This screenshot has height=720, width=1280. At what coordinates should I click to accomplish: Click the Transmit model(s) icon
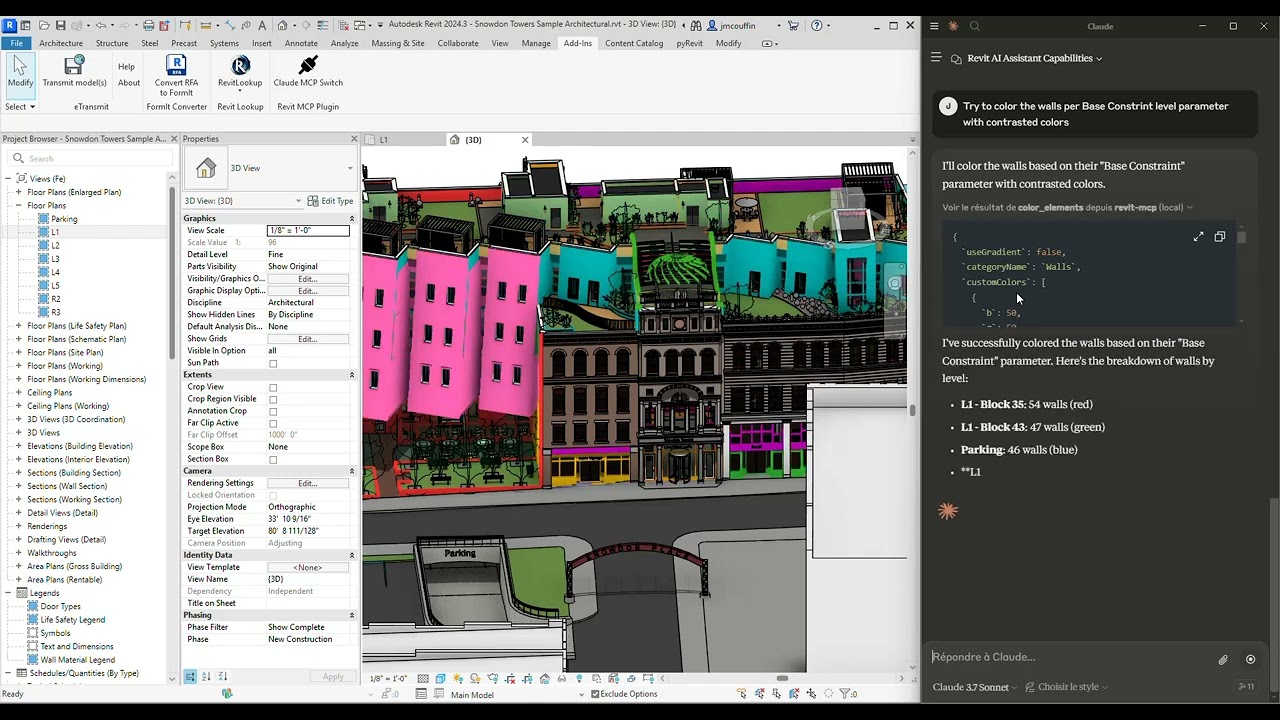pos(74,72)
